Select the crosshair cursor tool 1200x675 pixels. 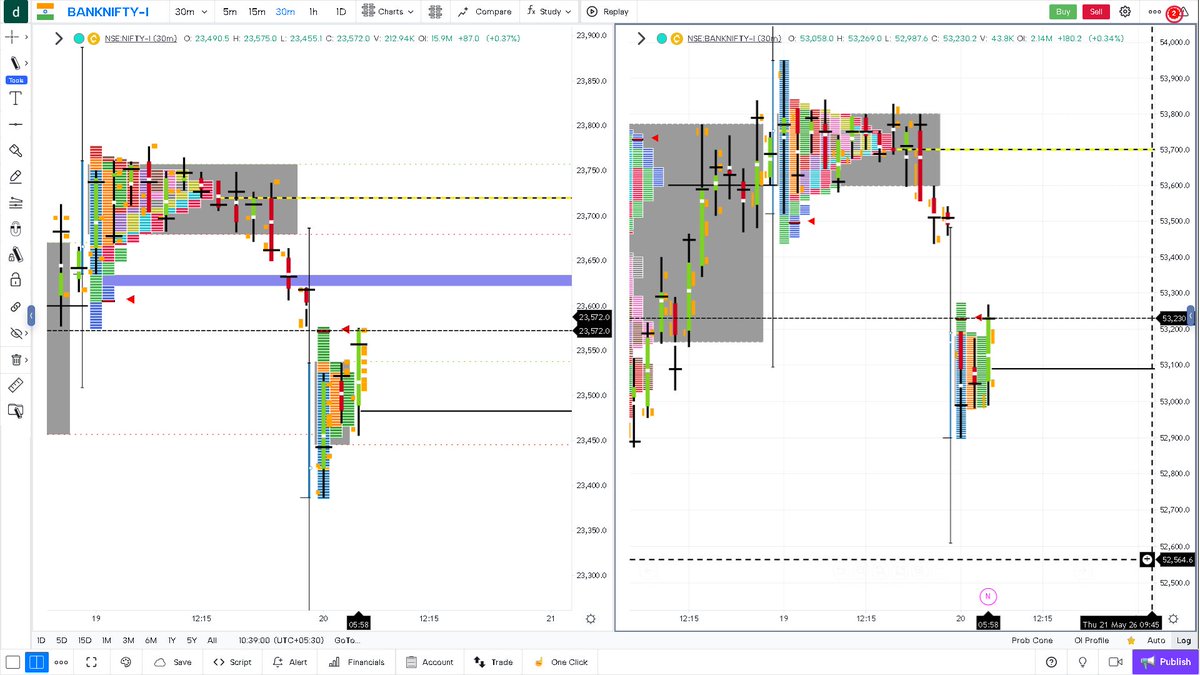(13, 36)
